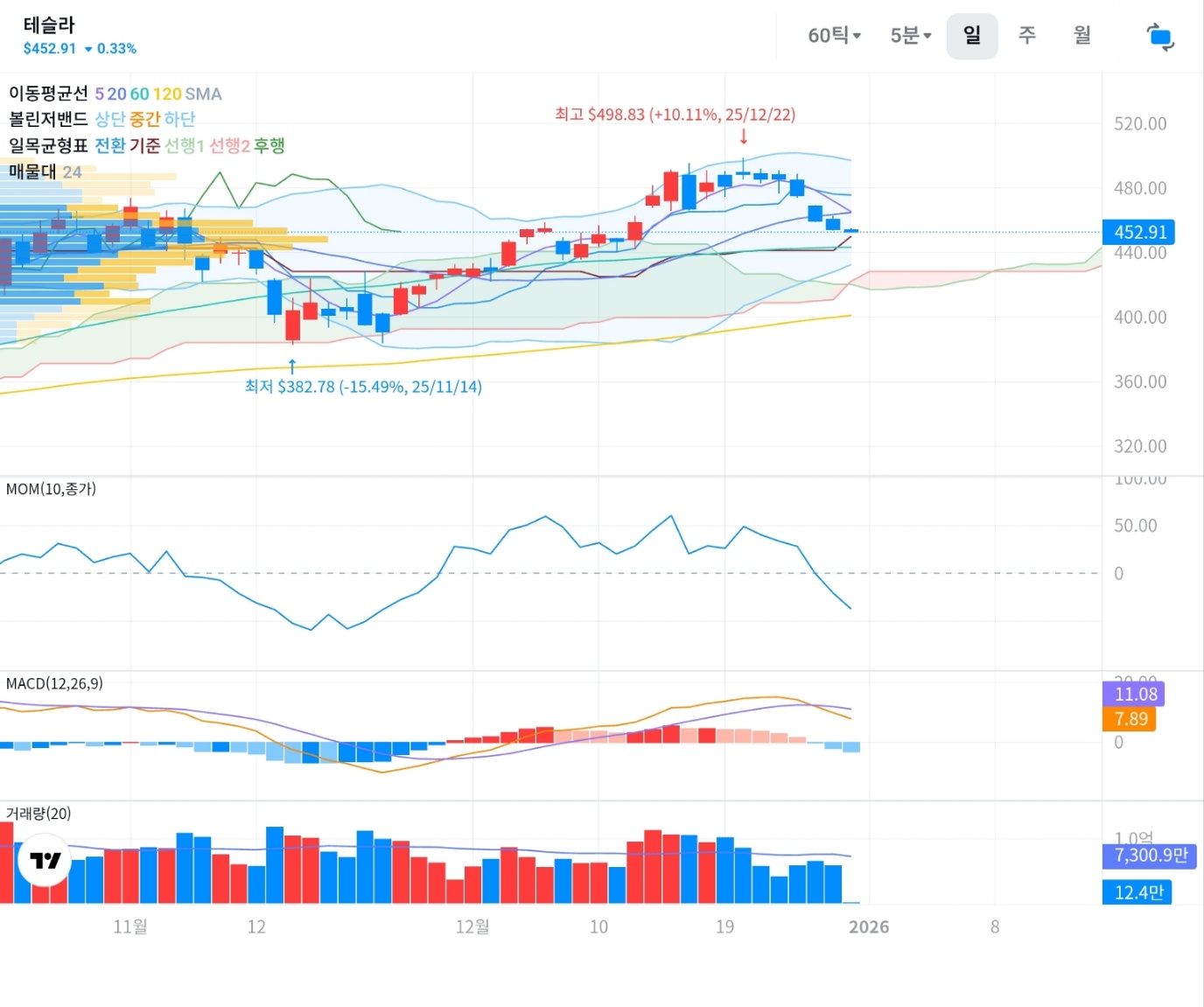The height and width of the screenshot is (1007, 1204).
Task: Switch to the 주 weekly chart tab
Action: pyautogui.click(x=1026, y=36)
